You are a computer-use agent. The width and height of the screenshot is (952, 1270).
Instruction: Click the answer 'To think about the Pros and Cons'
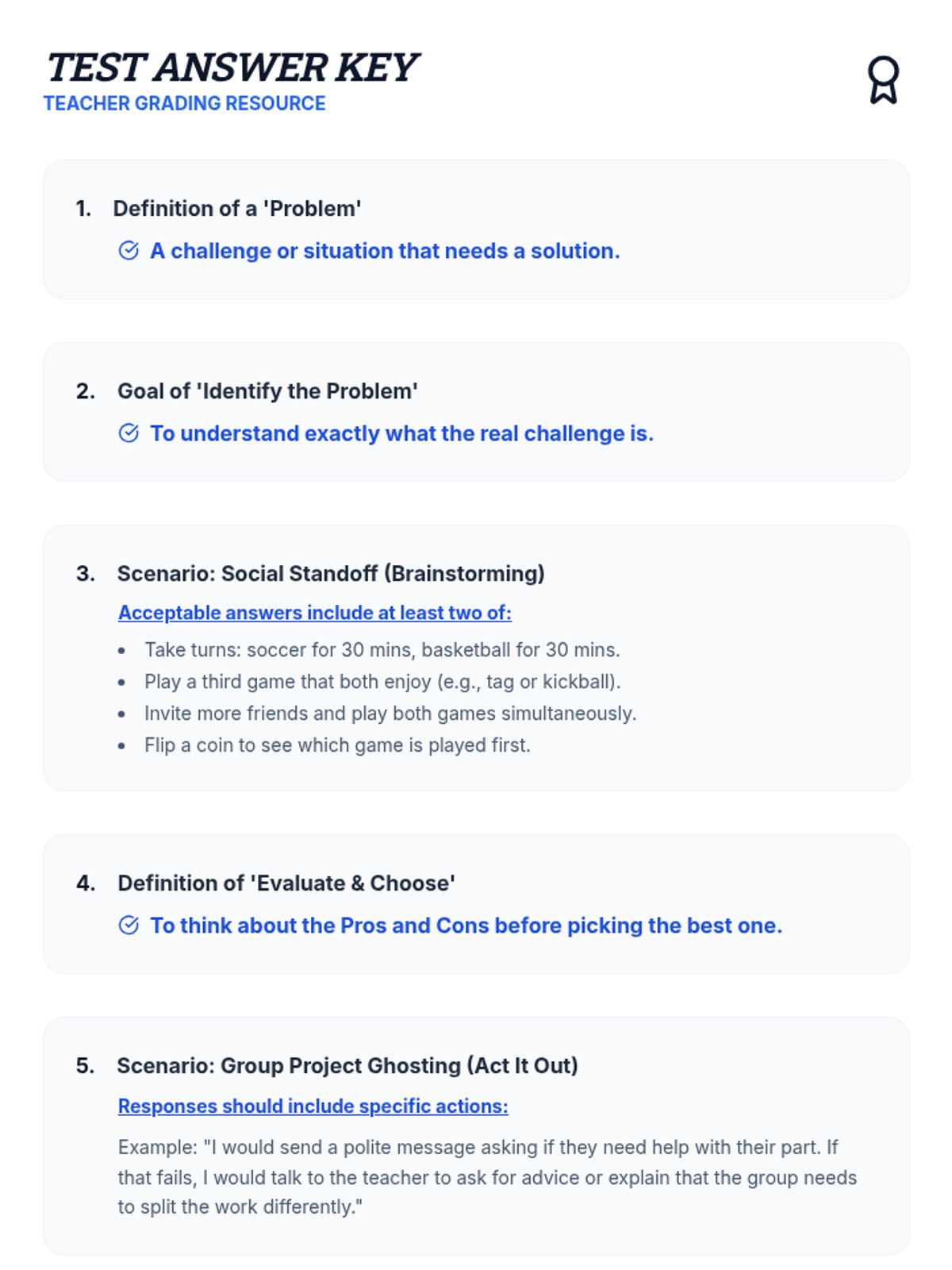(466, 926)
